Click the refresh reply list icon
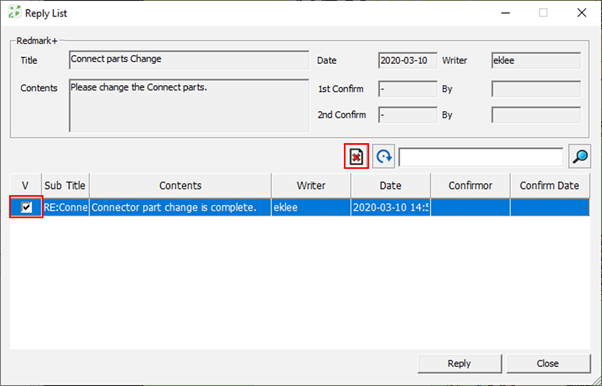 (x=384, y=156)
